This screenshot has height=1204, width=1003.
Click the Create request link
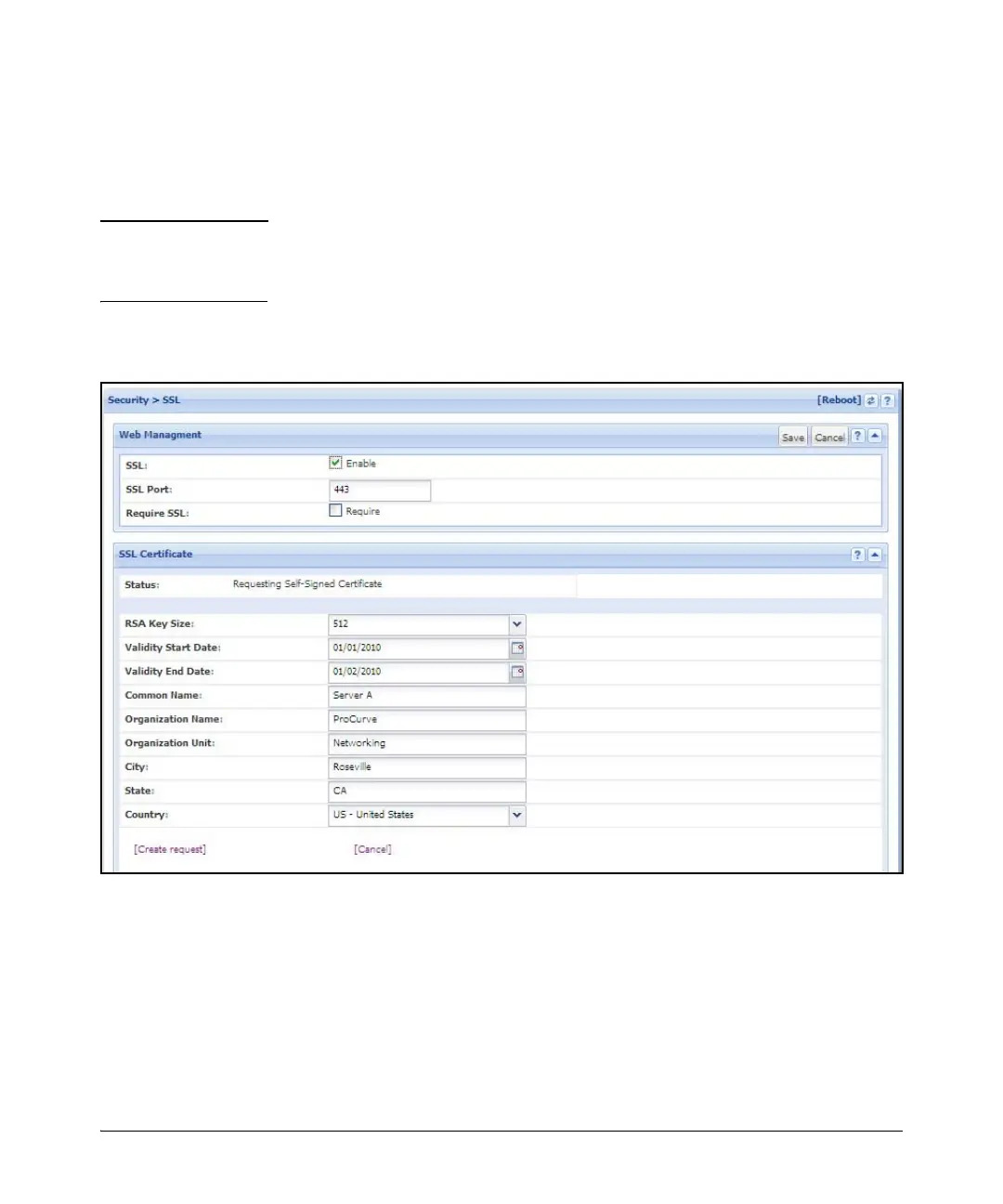coord(170,849)
